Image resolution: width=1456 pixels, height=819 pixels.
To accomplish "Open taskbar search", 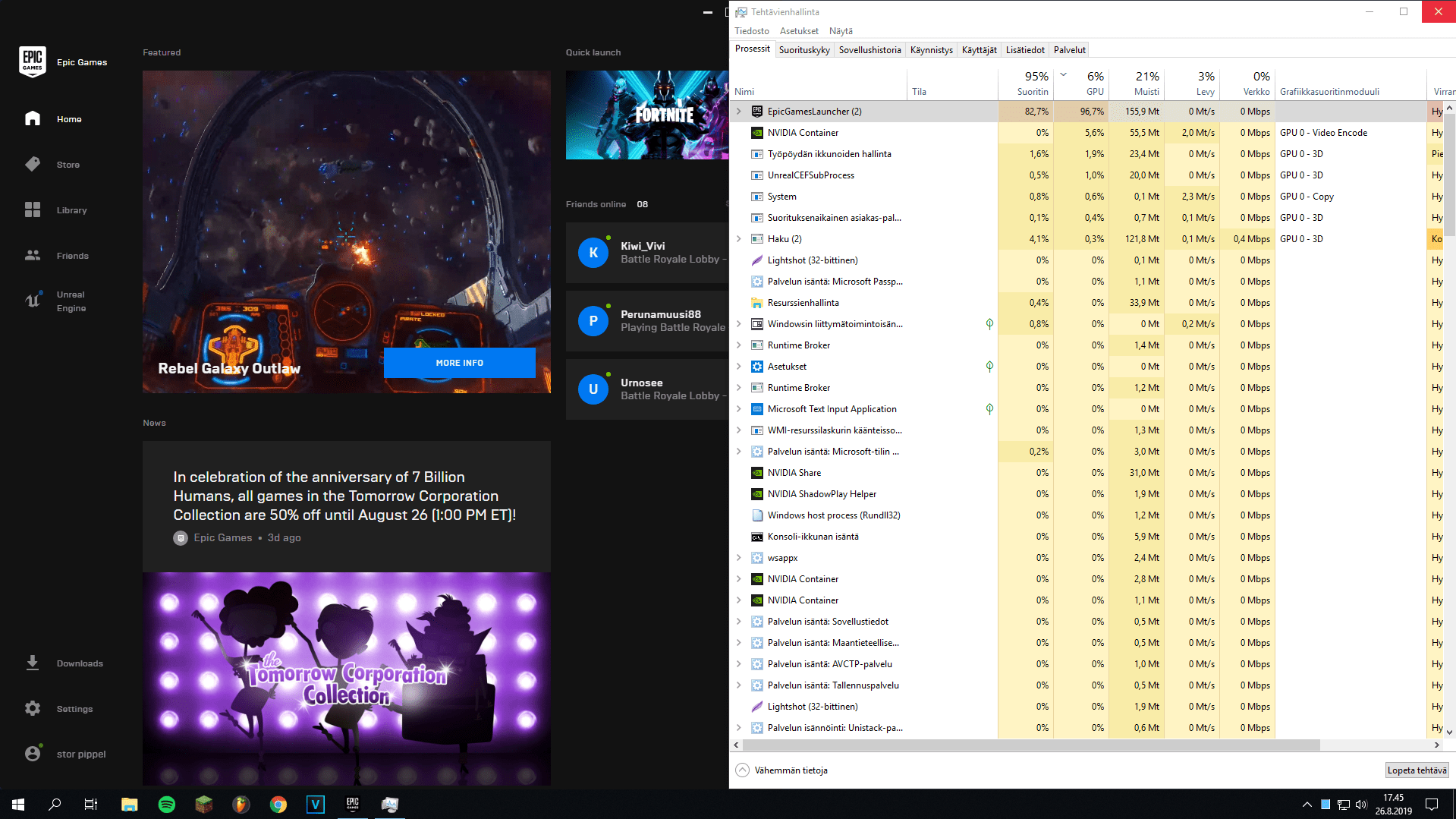I will 55,804.
